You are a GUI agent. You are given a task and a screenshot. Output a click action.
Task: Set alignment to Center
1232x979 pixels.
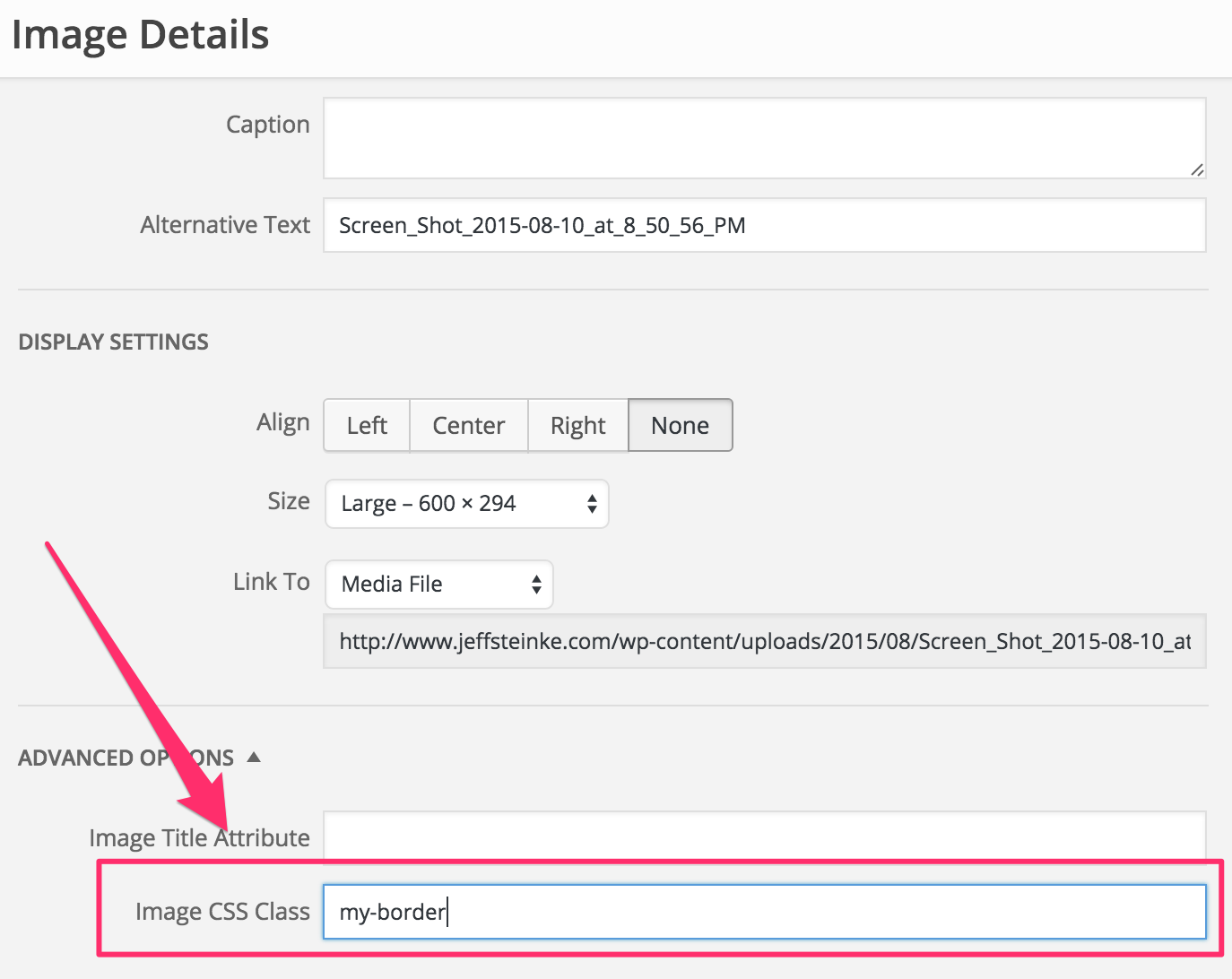[x=469, y=425]
